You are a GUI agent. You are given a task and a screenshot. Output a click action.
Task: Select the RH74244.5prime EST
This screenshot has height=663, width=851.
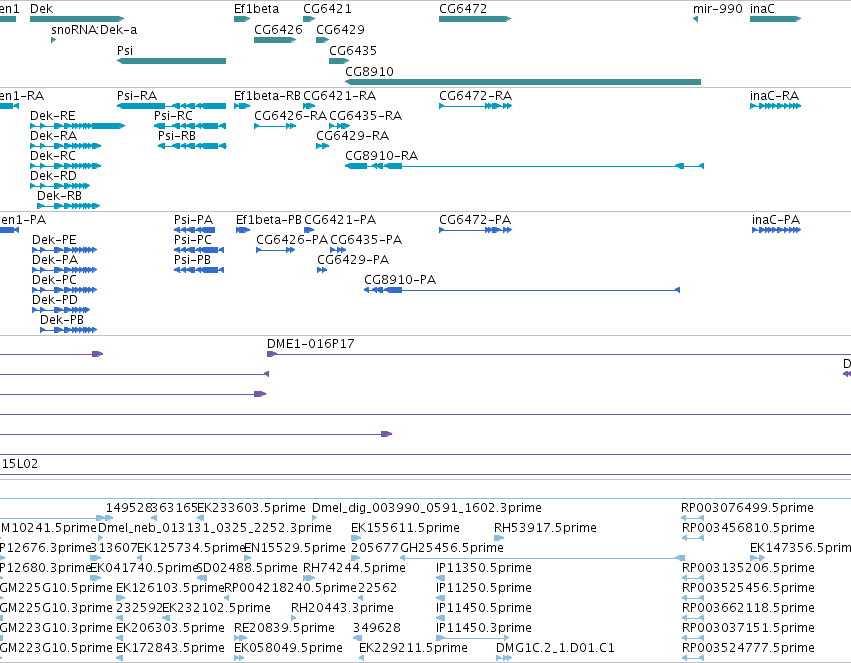pyautogui.click(x=309, y=578)
